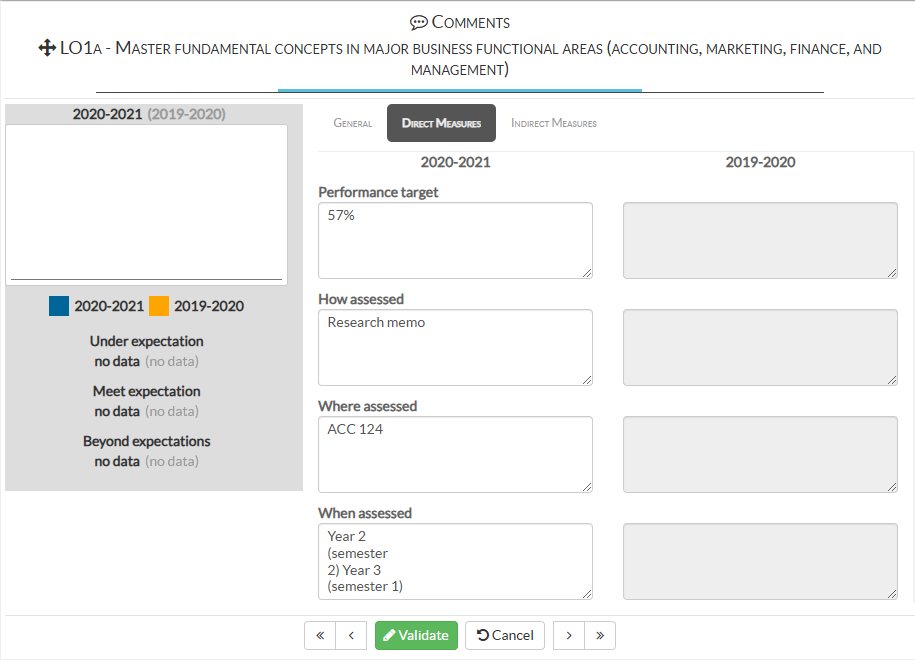Viewport: 915px width, 660px height.
Task: Go to next item single-right chevron
Action: [x=569, y=635]
